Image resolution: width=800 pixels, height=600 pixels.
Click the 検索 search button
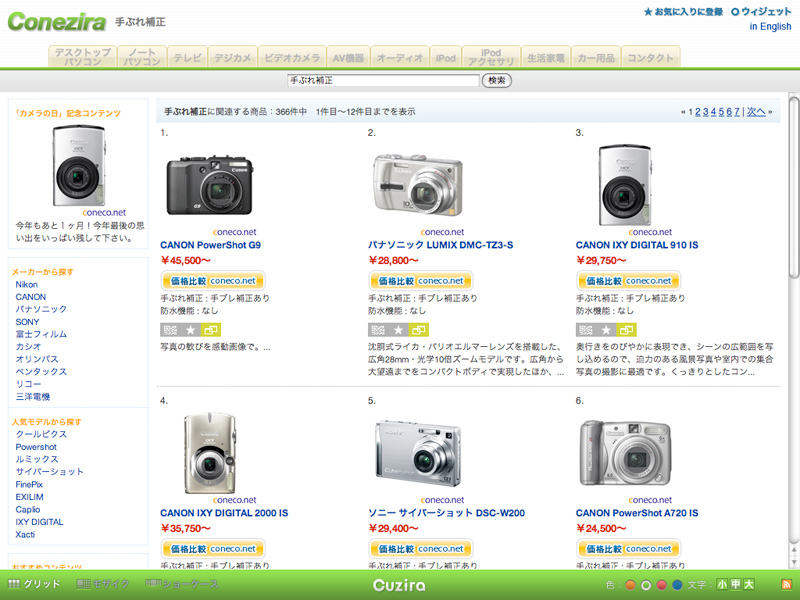pyautogui.click(x=497, y=81)
